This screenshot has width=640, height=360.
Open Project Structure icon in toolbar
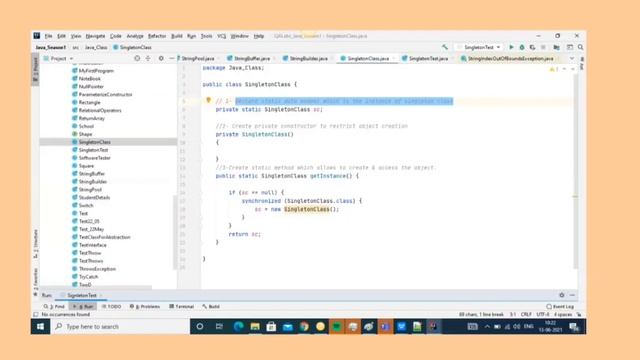click(556, 47)
